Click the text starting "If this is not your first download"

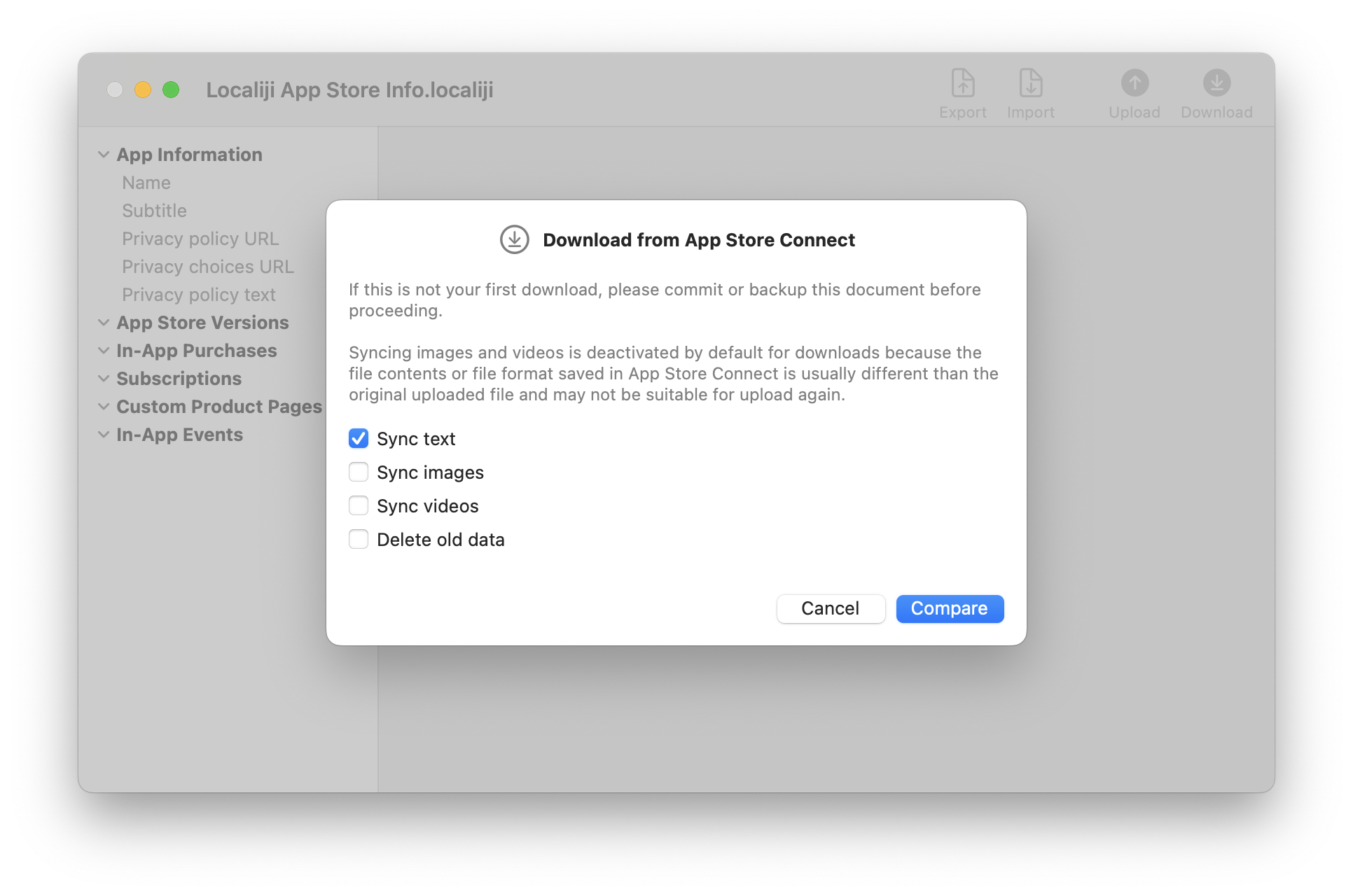tap(665, 300)
